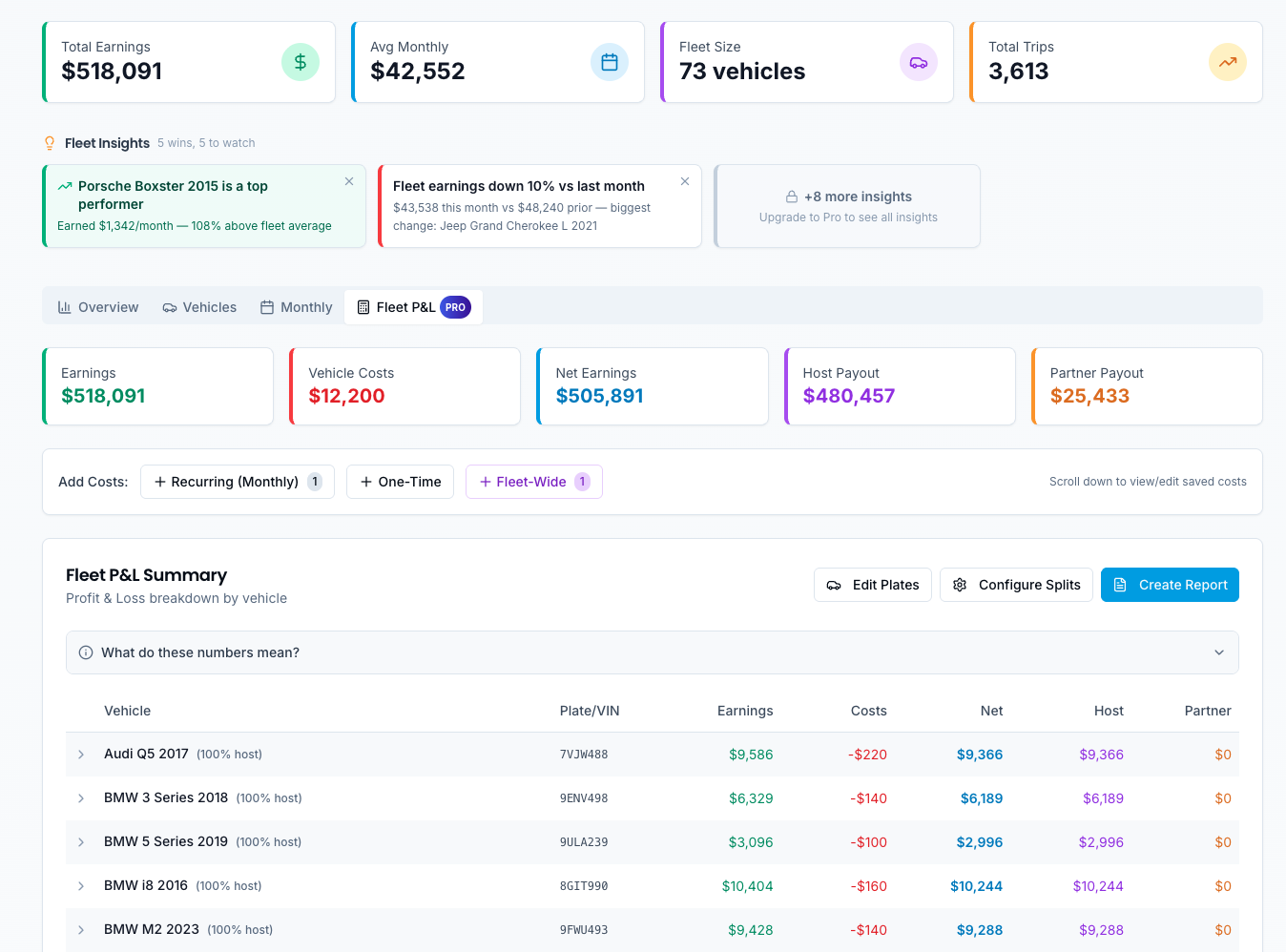Image resolution: width=1286 pixels, height=952 pixels.
Task: Click the calendar icon on Avg Monthly card
Action: tap(610, 62)
